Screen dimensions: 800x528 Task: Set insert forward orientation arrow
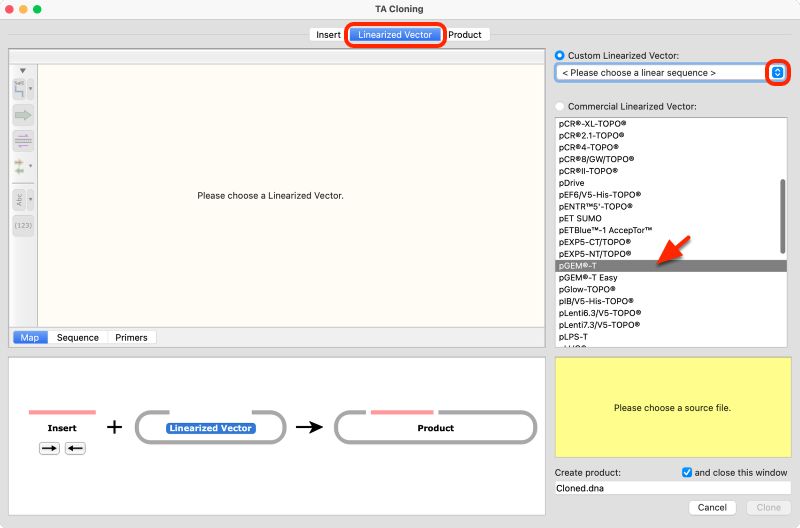click(x=49, y=448)
